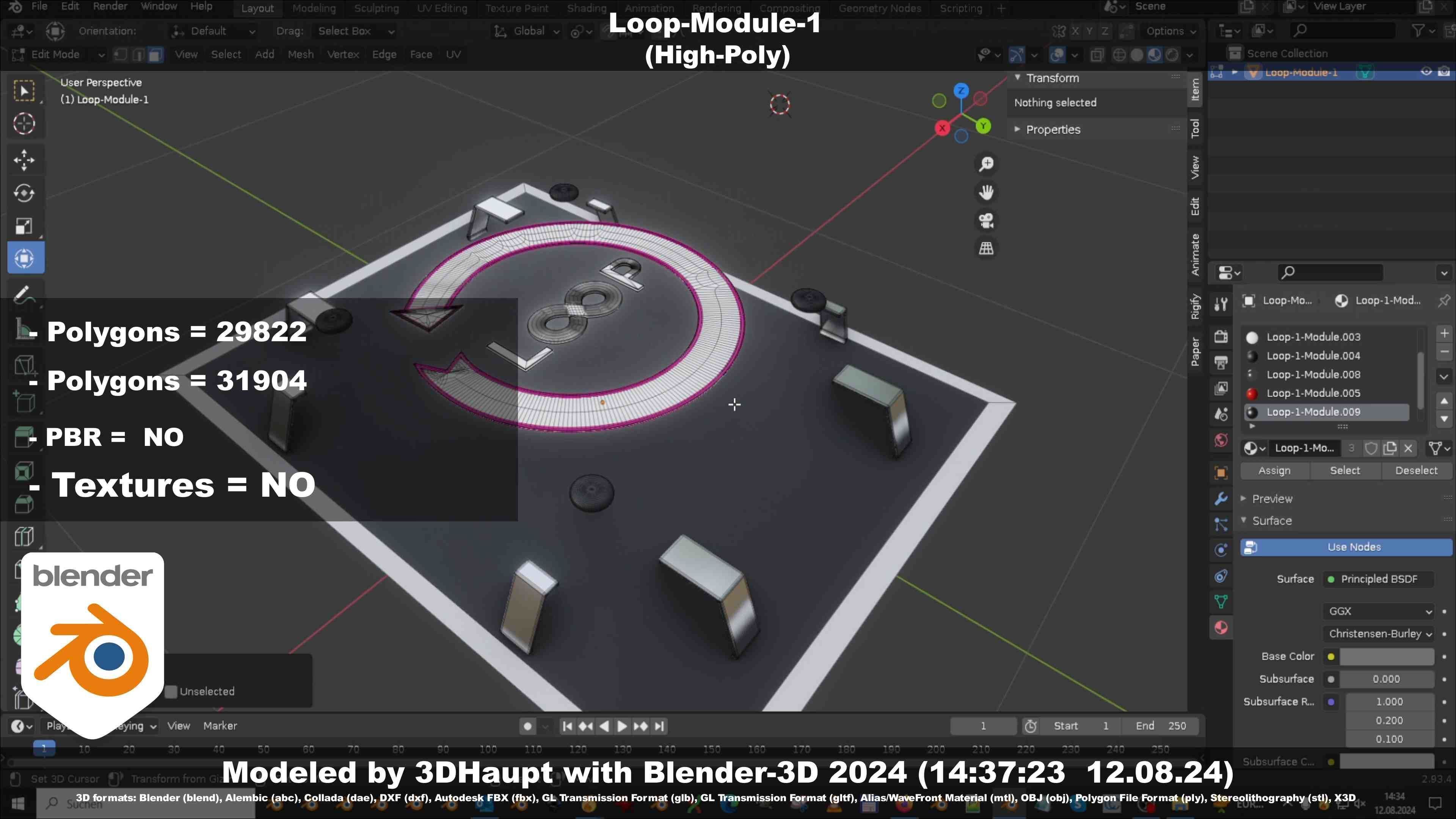Move material slot down
Screen dimensions: 1456x819
(1444, 419)
